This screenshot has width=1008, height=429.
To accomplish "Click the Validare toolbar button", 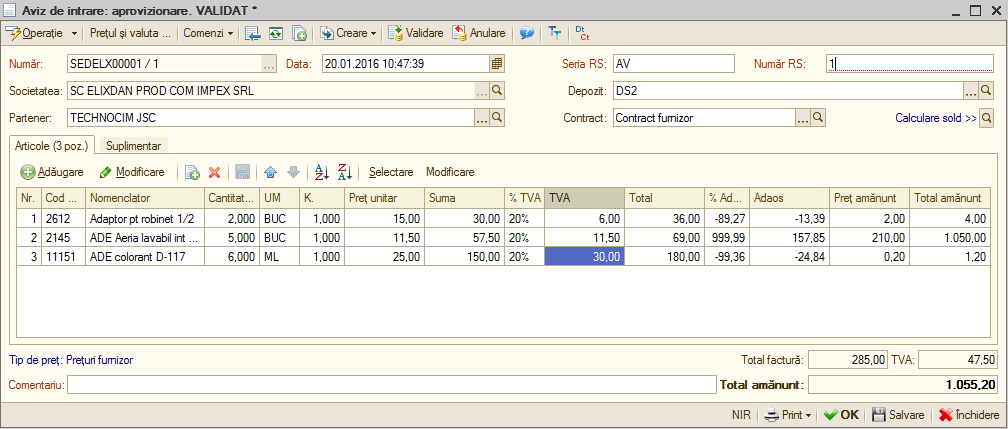I will click(416, 33).
